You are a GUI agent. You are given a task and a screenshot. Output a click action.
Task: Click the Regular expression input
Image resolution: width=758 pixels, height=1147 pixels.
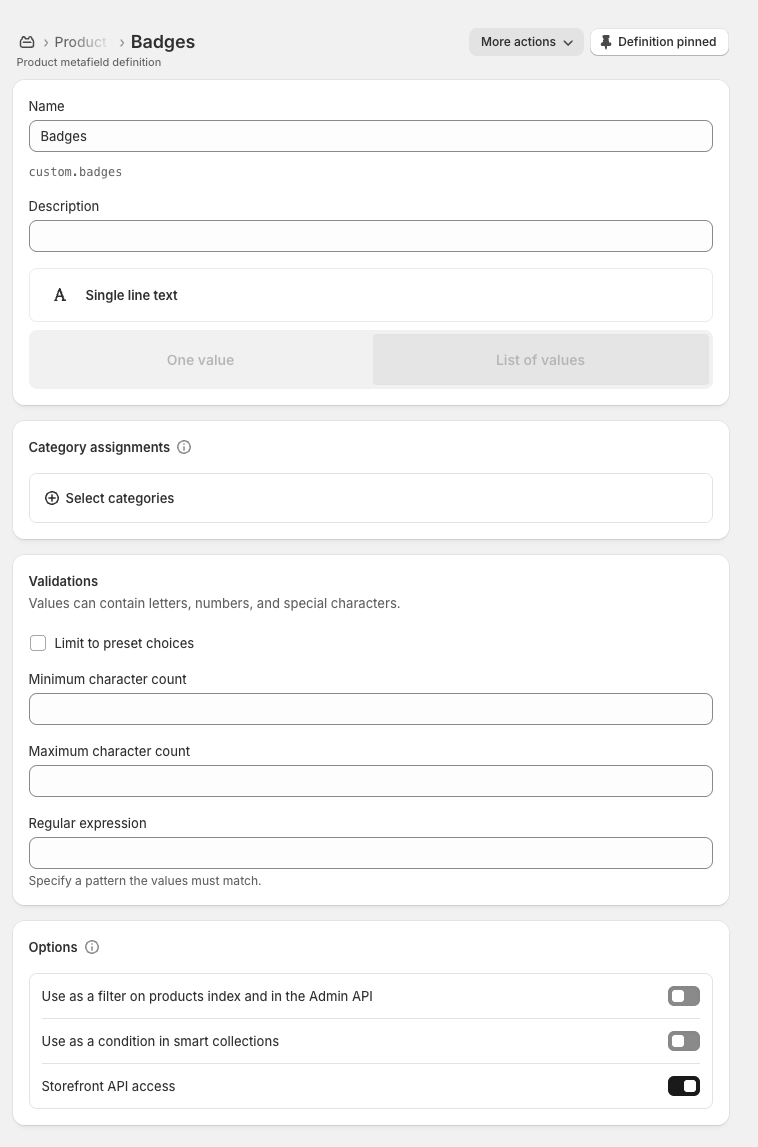[370, 853]
